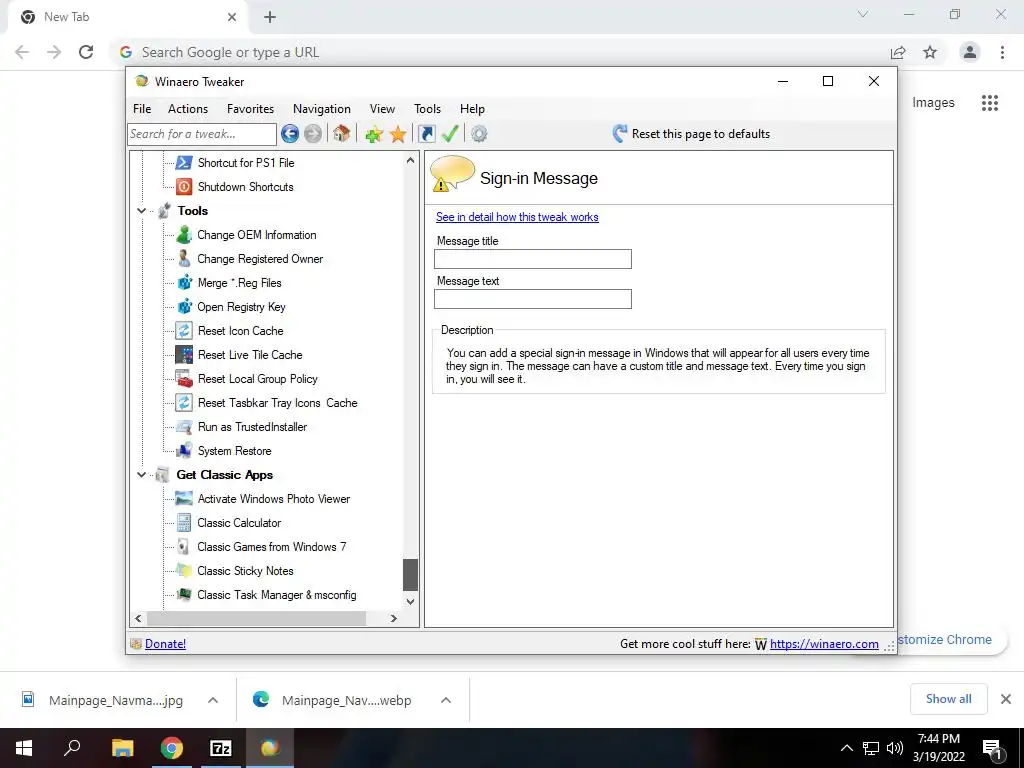Click the Classic Calculator icon
Image resolution: width=1024 pixels, height=768 pixels.
click(x=184, y=523)
